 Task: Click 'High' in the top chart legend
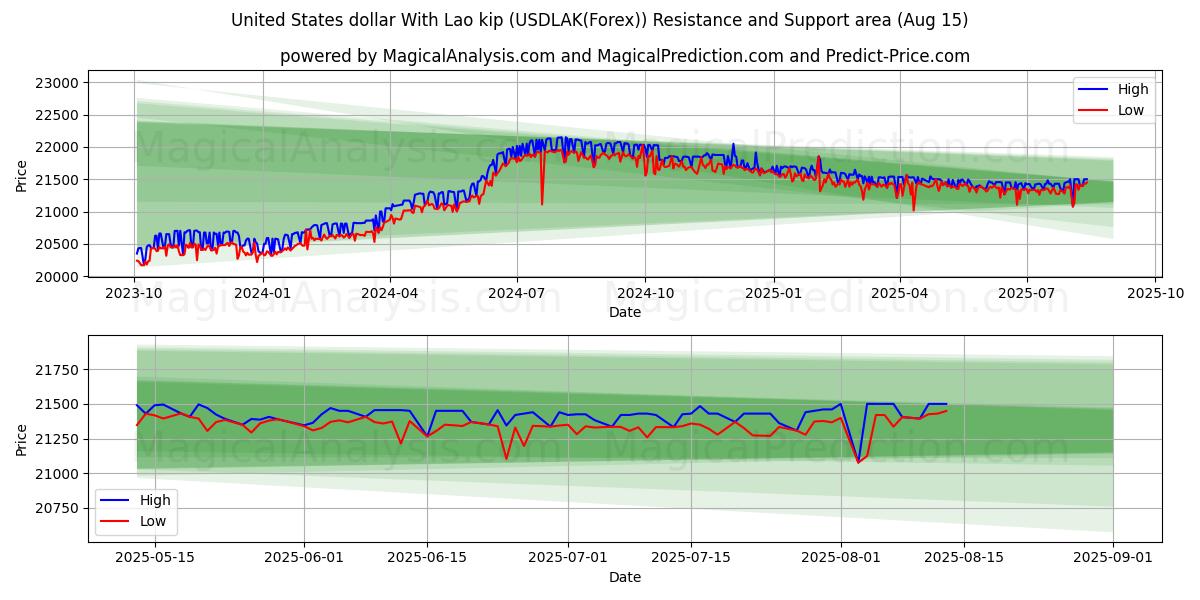click(1133, 89)
